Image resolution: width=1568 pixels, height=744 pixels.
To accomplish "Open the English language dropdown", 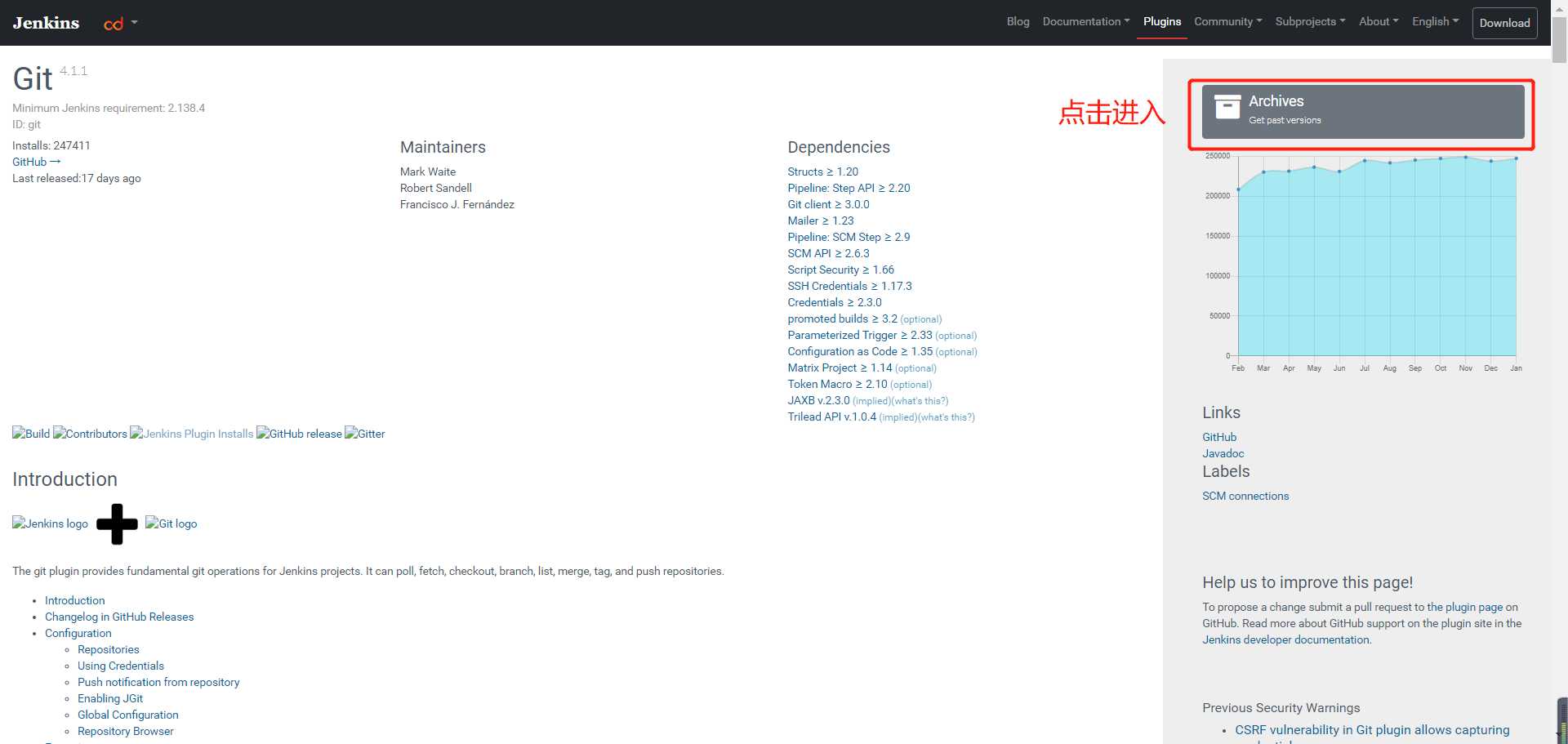I will point(1435,22).
